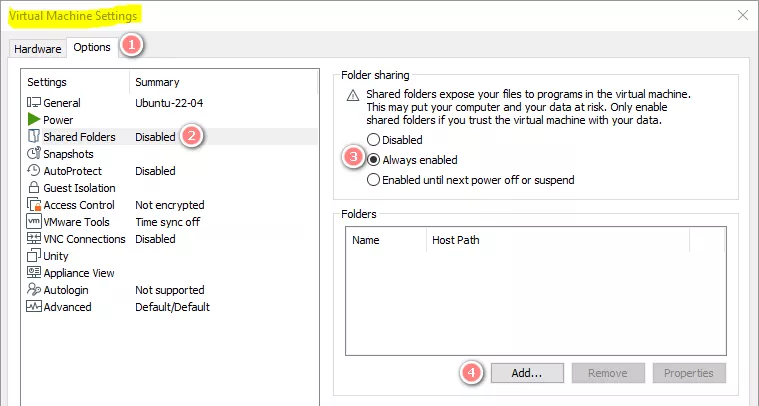Viewport: 759px width, 406px height.
Task: Switch to the Options tab
Action: click(x=92, y=47)
